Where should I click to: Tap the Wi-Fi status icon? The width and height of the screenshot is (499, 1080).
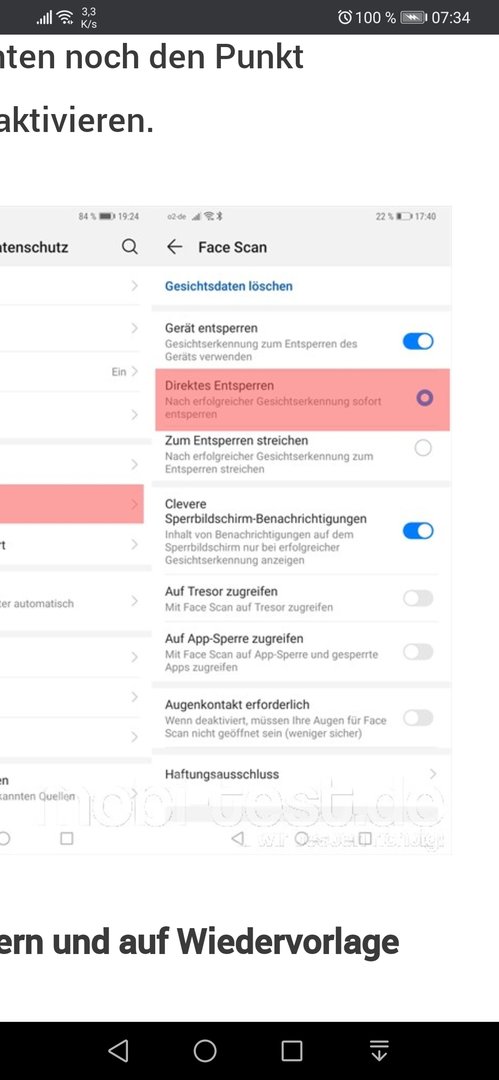(x=65, y=17)
